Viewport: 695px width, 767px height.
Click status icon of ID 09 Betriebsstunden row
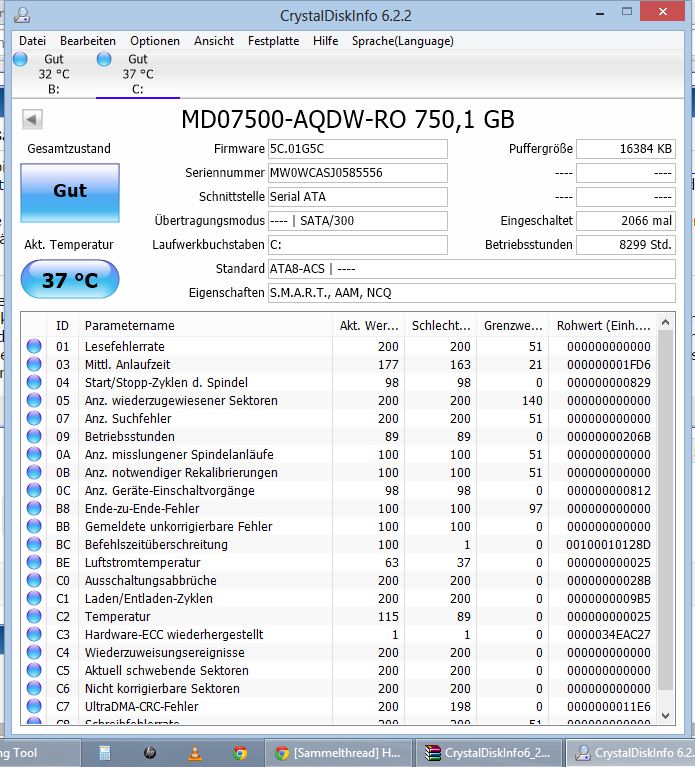point(34,436)
